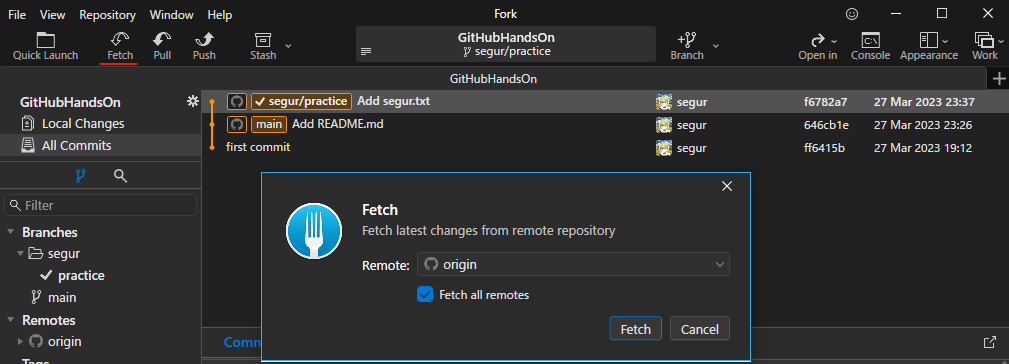Expand the origin remote

(21, 341)
